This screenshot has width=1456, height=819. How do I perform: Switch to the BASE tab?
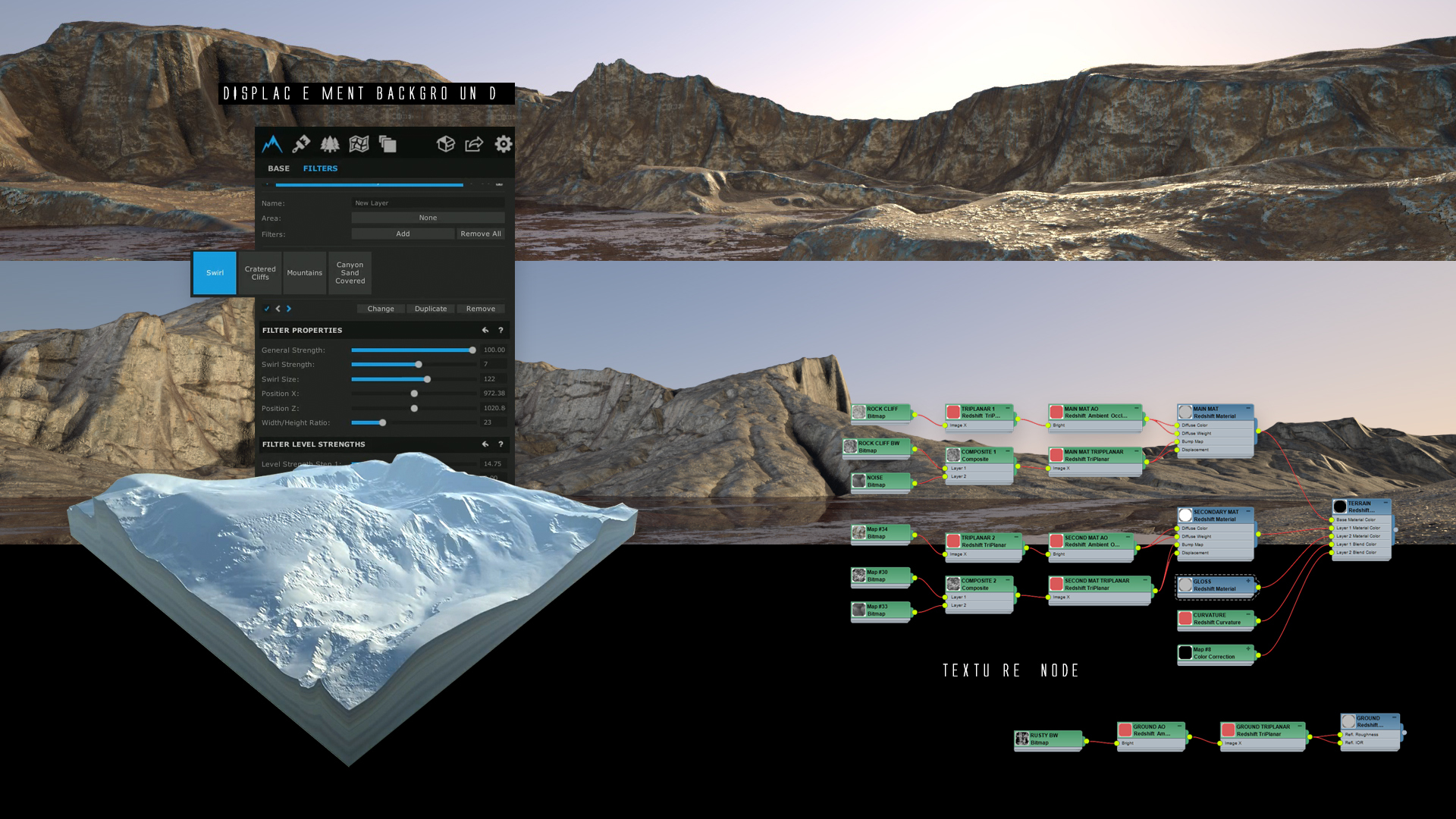278,168
